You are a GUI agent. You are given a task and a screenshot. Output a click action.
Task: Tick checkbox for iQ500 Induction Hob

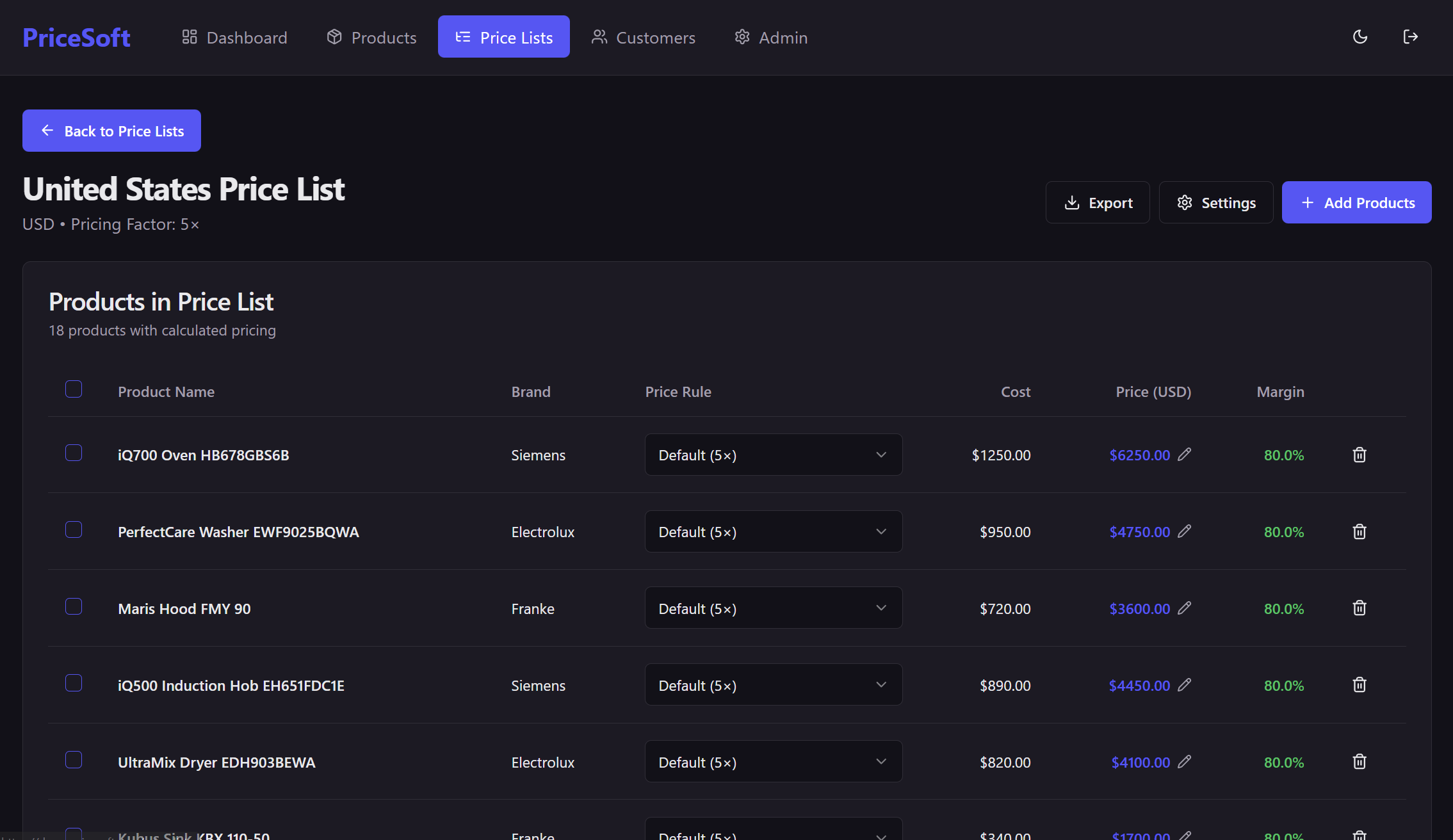point(74,683)
